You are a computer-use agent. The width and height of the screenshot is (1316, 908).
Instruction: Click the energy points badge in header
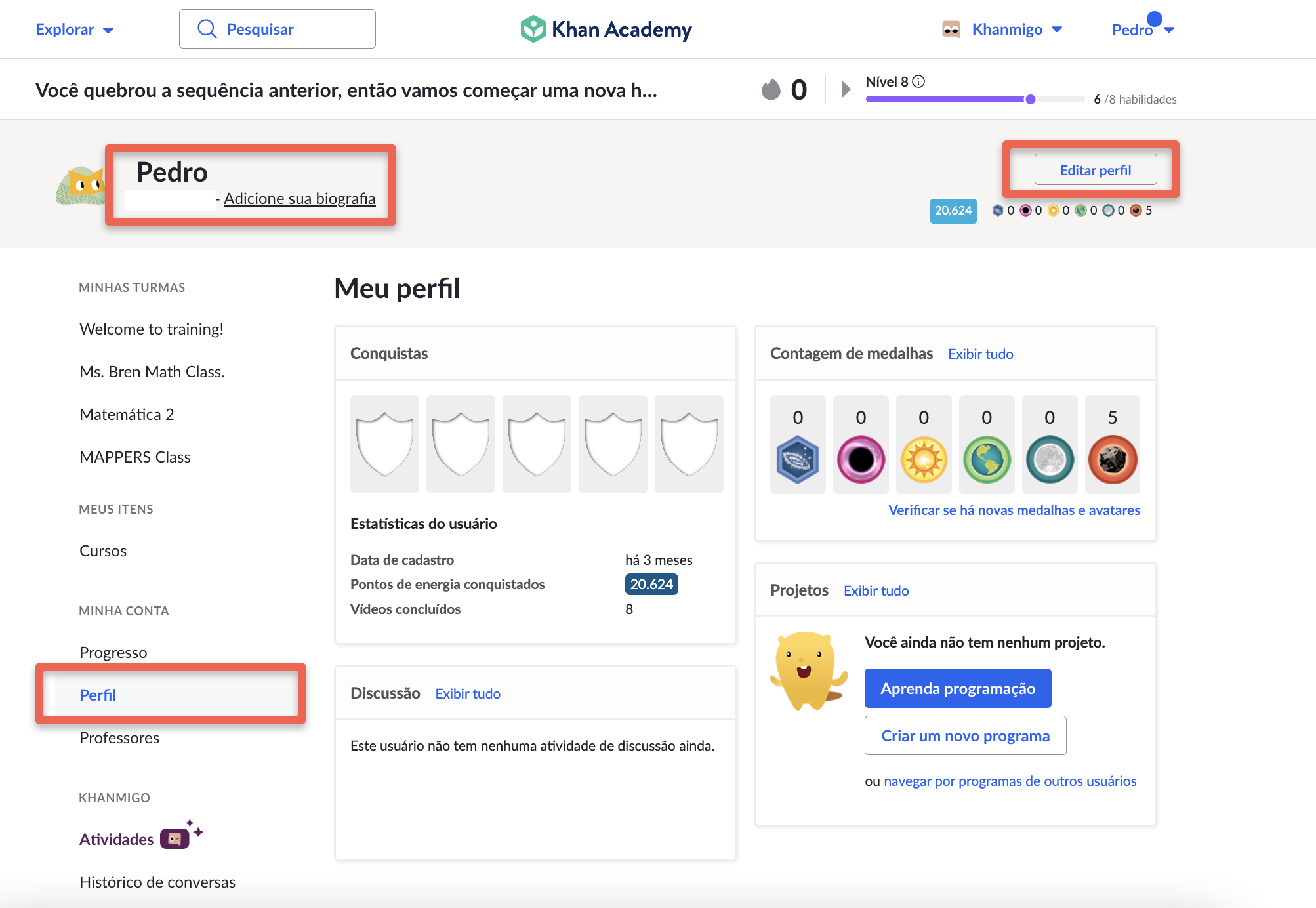point(953,211)
